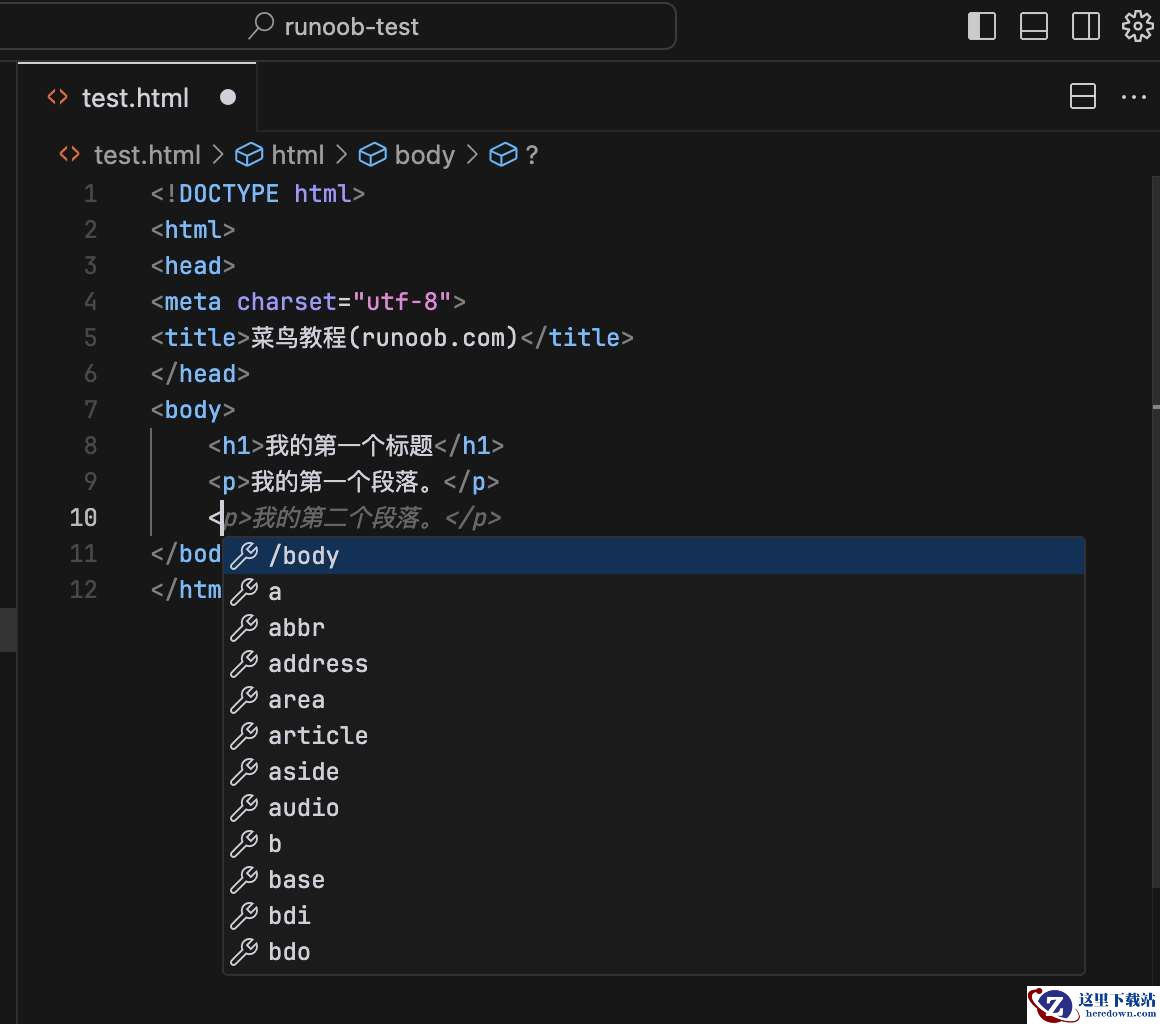1160x1024 pixels.
Task: Click the cube icon before html breadcrumb
Action: pos(249,155)
